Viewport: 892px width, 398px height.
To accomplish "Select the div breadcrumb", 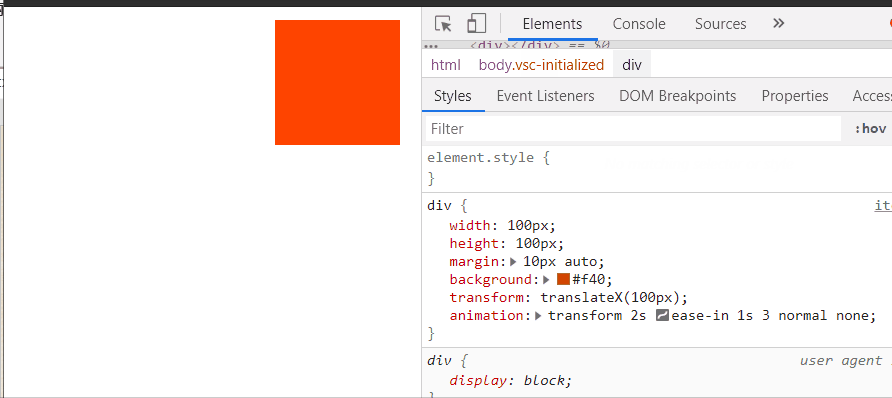I will [632, 65].
